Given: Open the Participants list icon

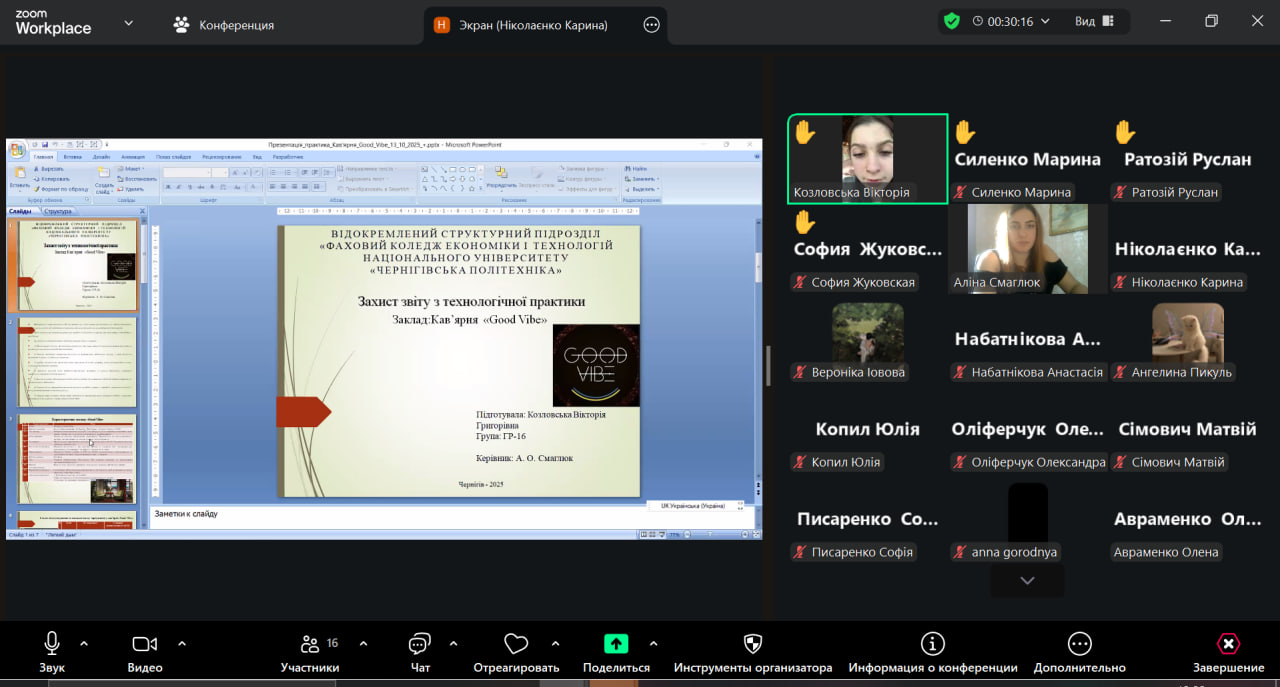Looking at the screenshot, I should tap(310, 644).
